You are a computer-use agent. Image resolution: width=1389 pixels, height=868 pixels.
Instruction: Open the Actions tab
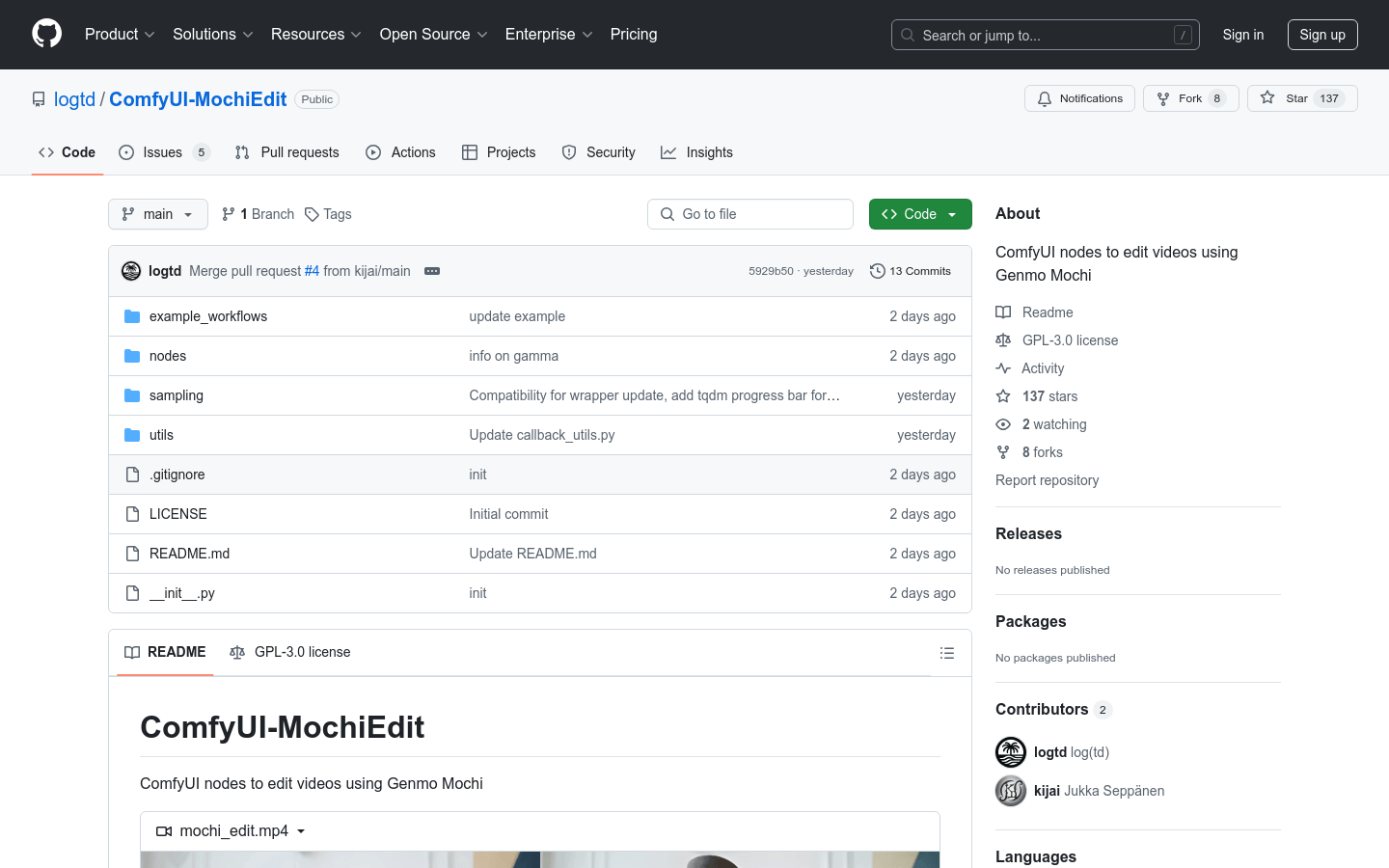pyautogui.click(x=400, y=152)
